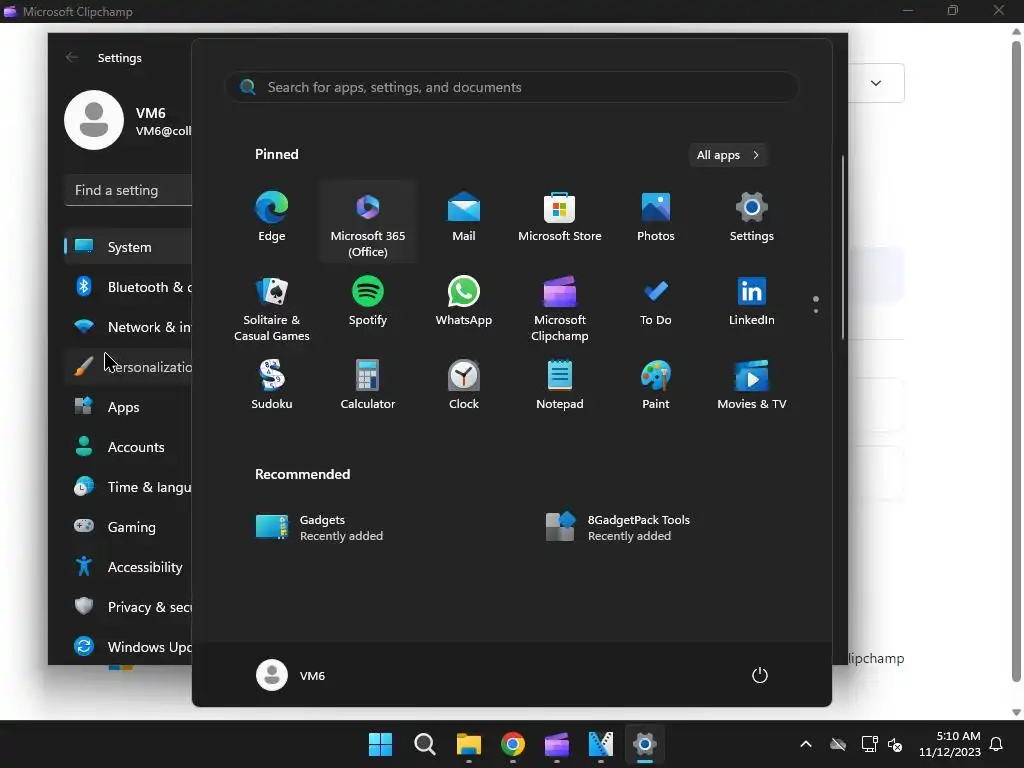The height and width of the screenshot is (768, 1024).
Task: Click the muted volume tray icon
Action: [x=895, y=744]
